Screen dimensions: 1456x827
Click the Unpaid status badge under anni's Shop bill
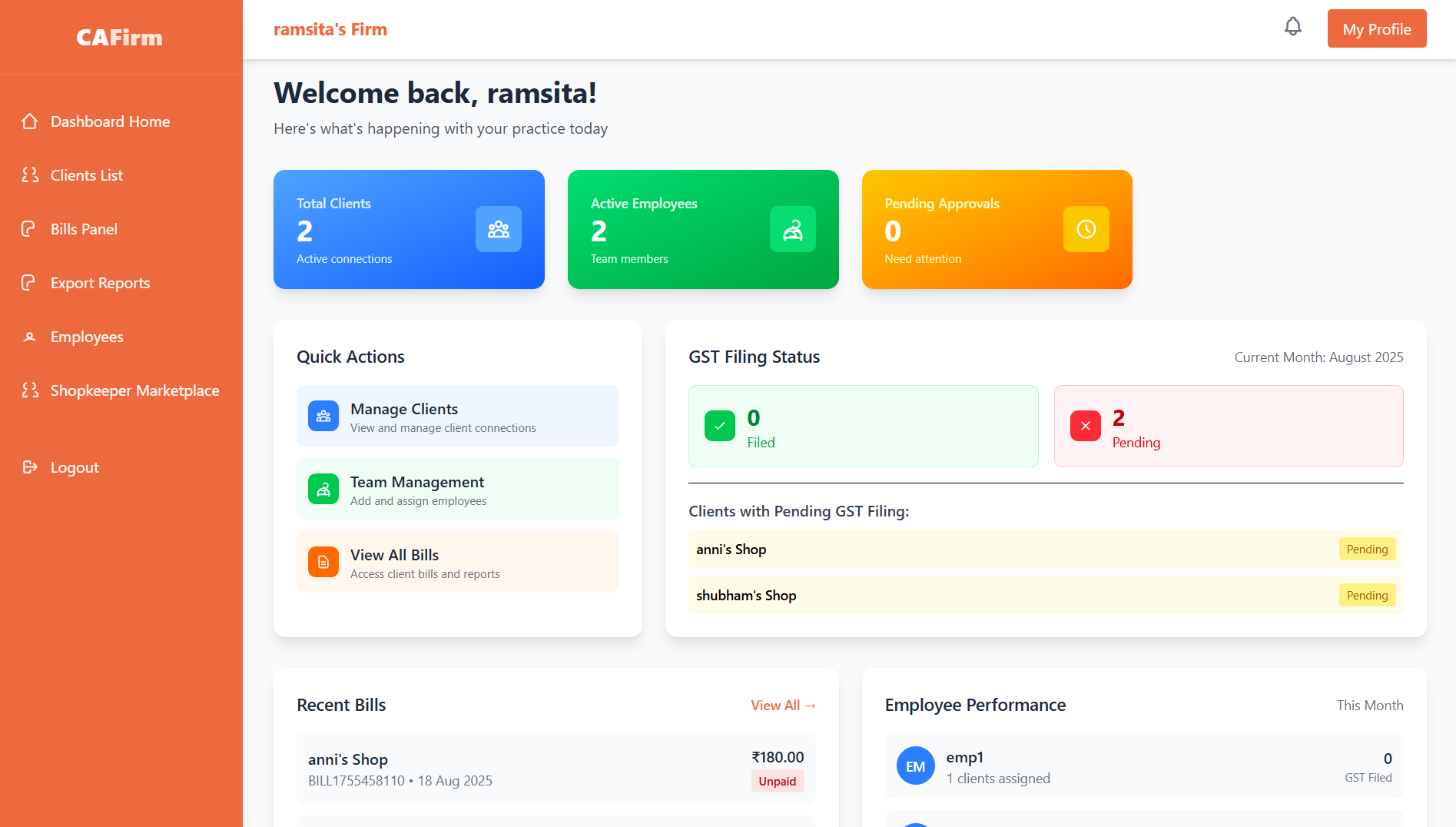click(778, 781)
